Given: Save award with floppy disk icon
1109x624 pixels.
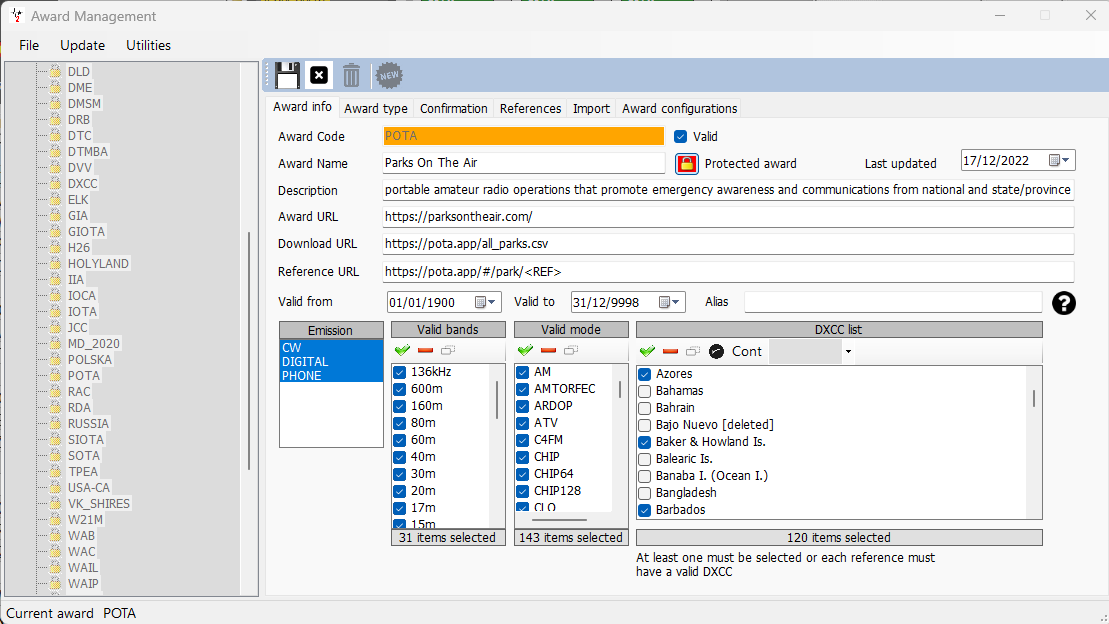Looking at the screenshot, I should pos(287,75).
